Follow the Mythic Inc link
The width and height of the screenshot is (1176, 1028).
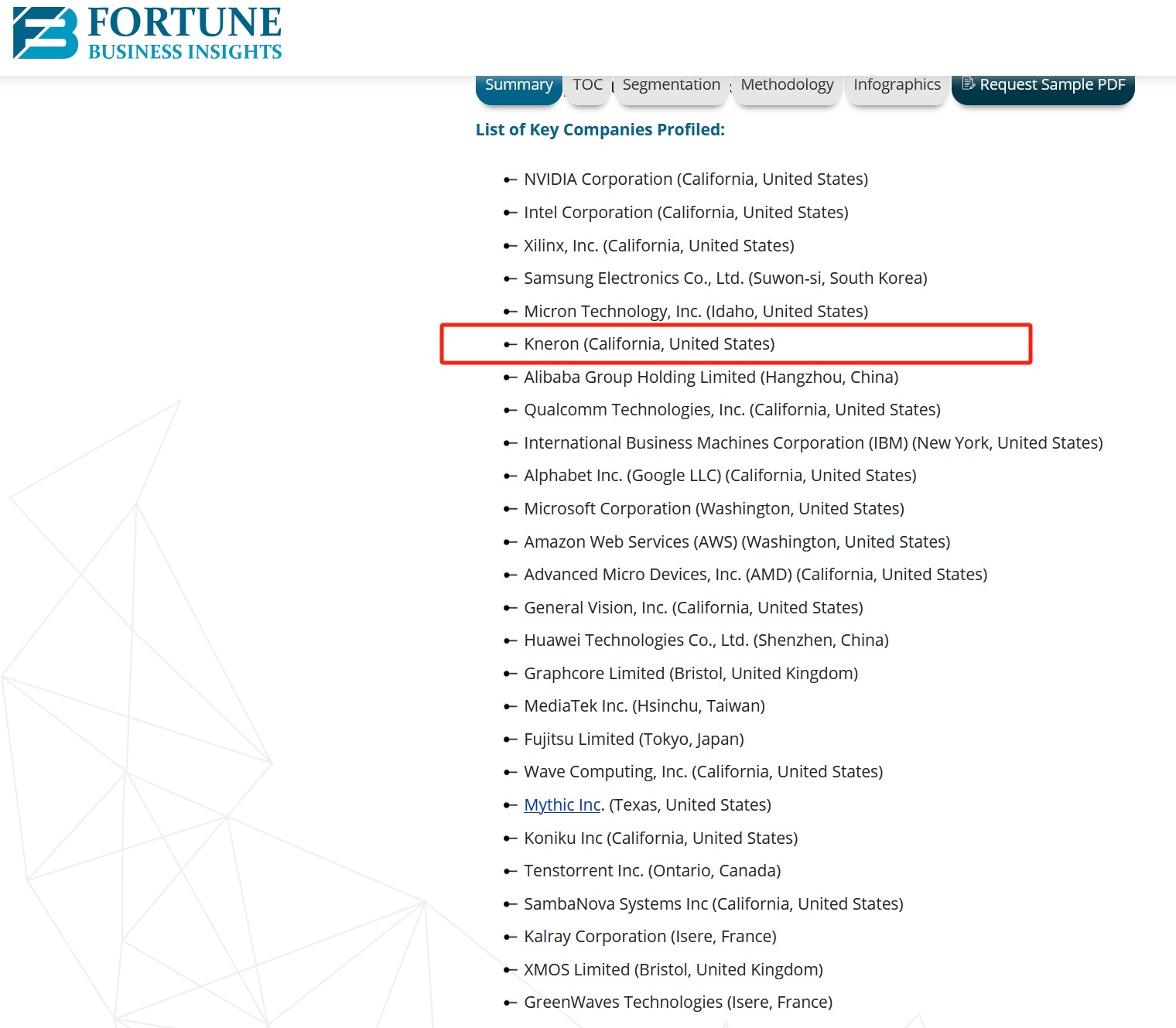[562, 805]
